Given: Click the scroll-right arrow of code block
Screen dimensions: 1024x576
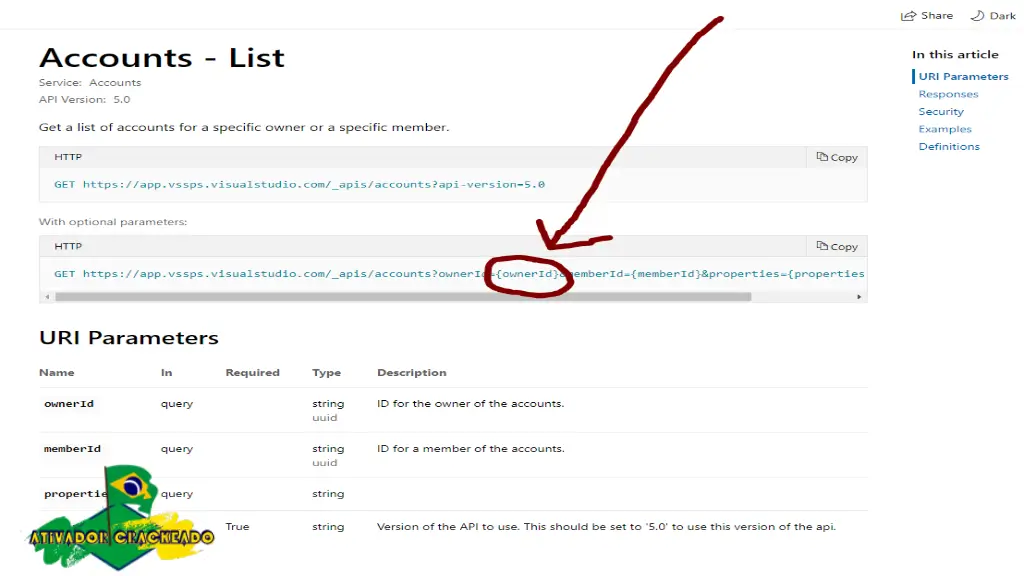Looking at the screenshot, I should tap(859, 297).
